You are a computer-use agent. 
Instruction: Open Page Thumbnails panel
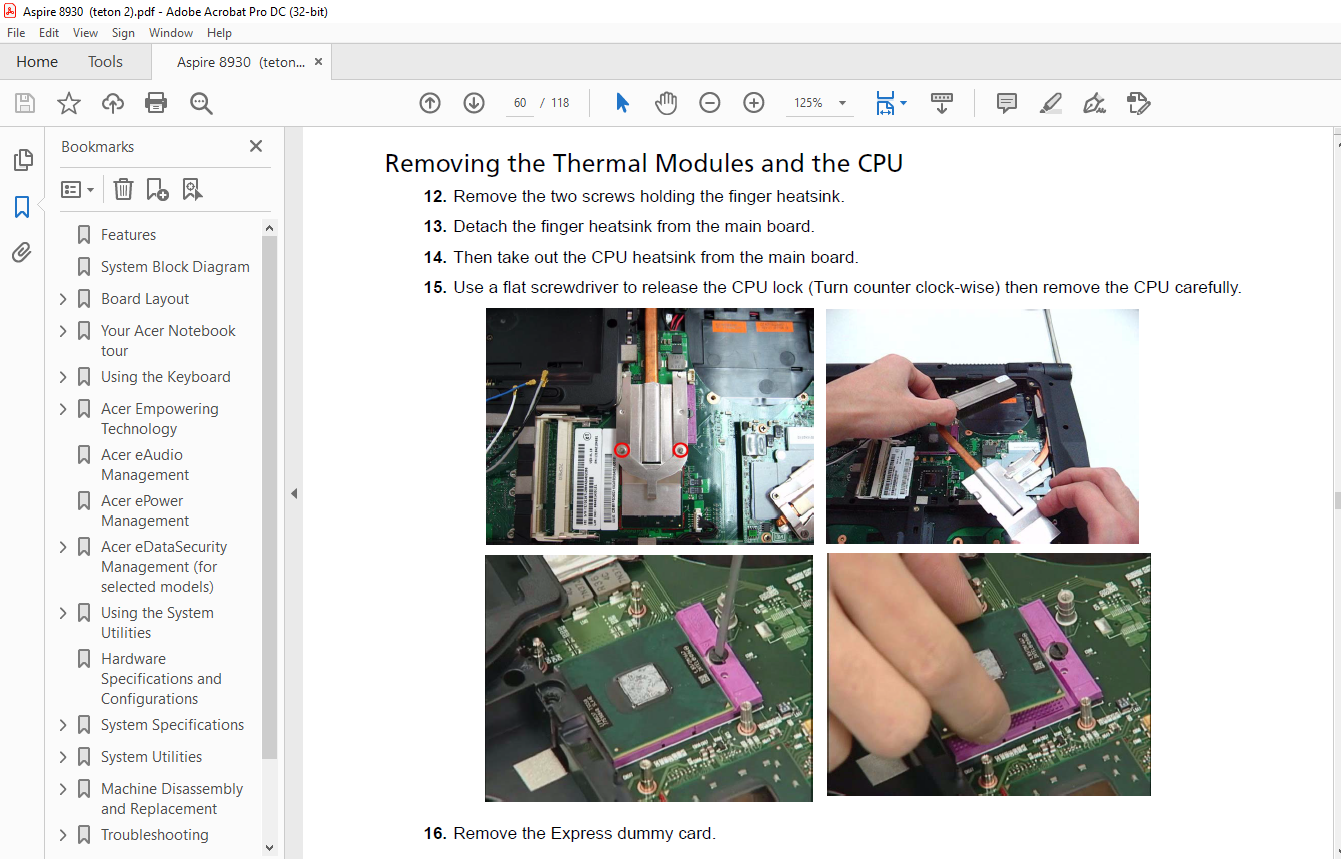click(x=22, y=160)
